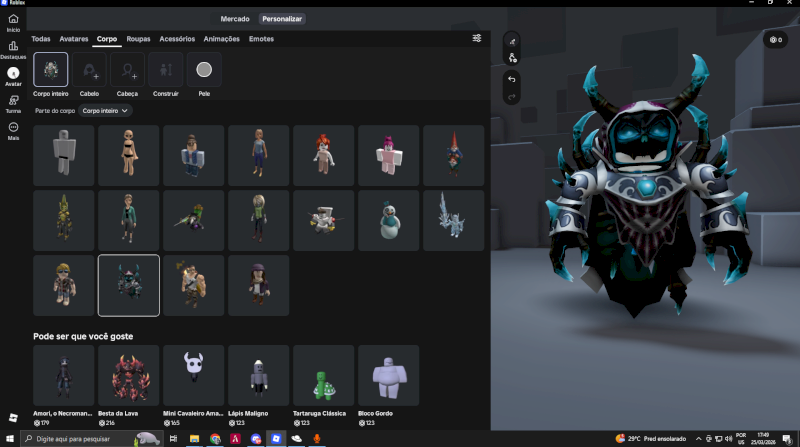Open the Emotes tab
This screenshot has width=800, height=447.
tap(261, 39)
